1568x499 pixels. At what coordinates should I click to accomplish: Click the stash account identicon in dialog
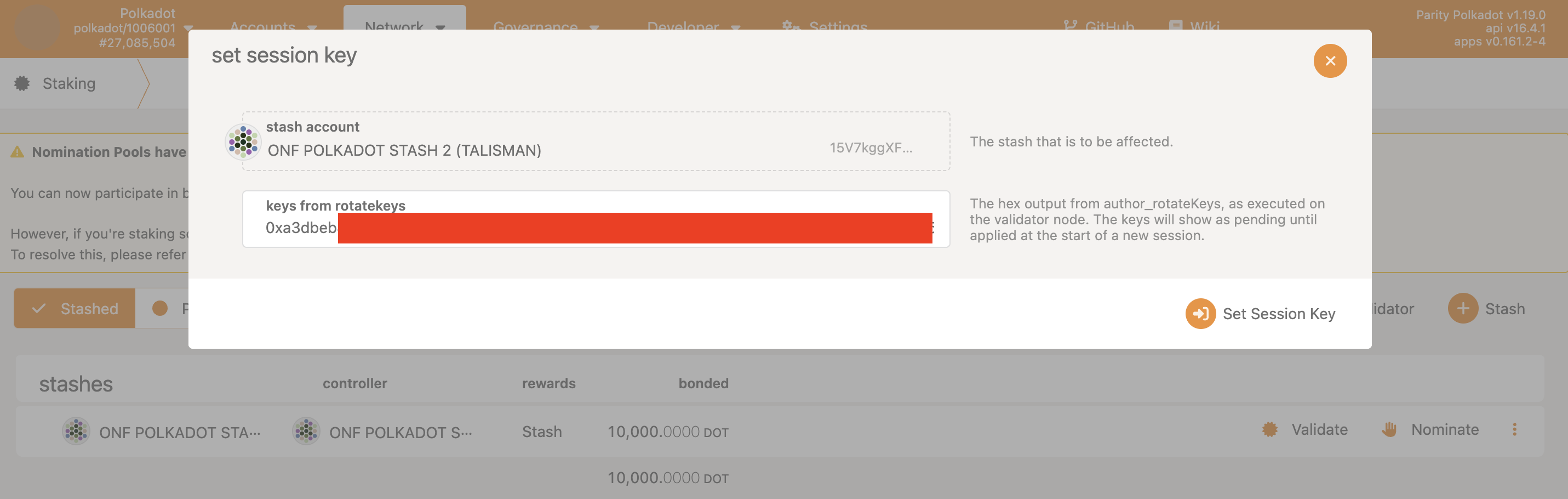243,141
